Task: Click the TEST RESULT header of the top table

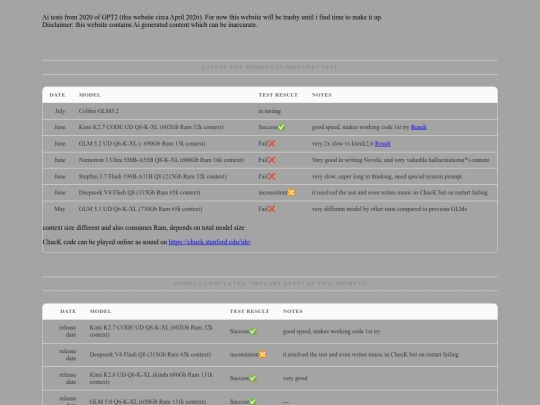Action: click(278, 95)
